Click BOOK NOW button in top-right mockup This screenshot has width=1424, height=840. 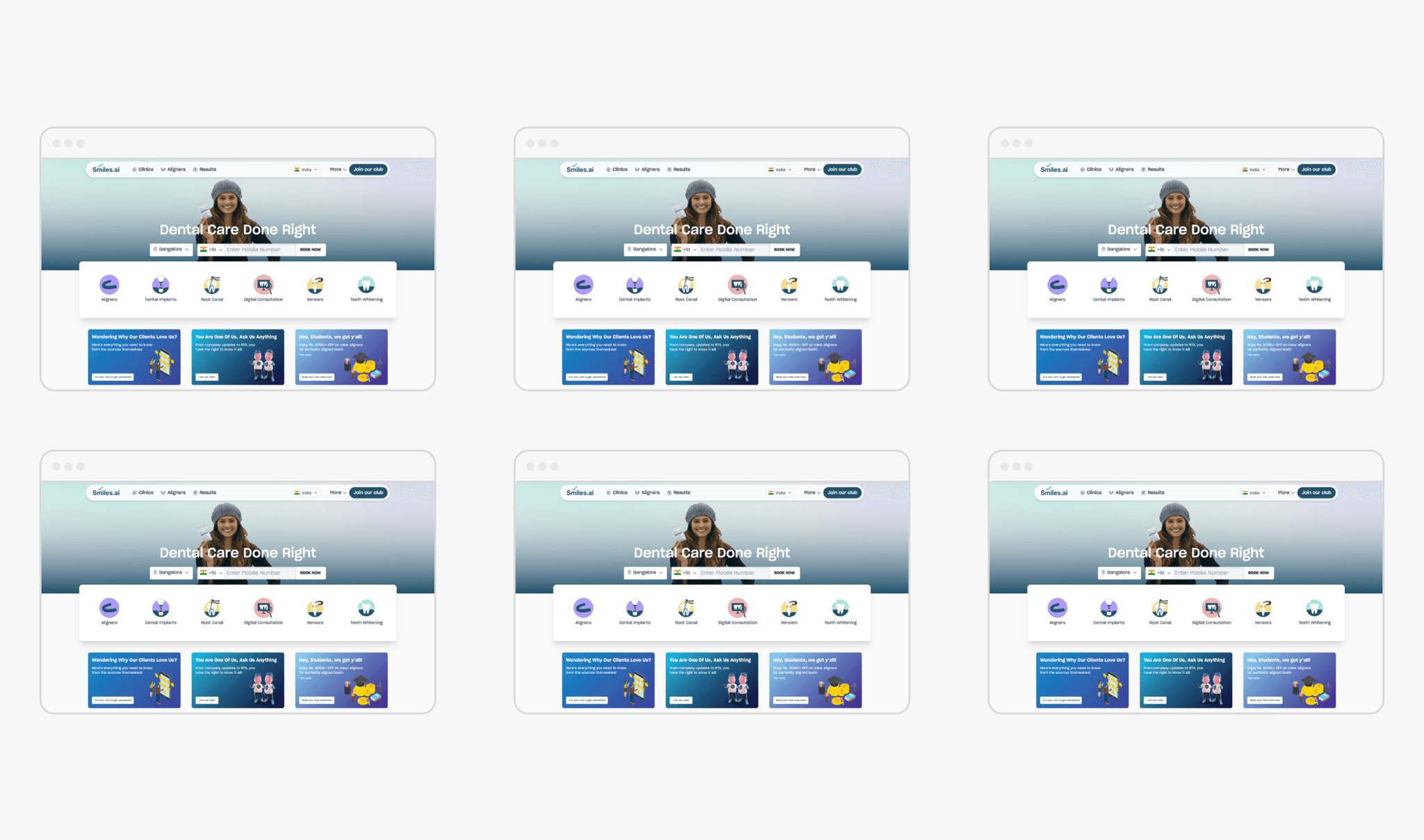1258,250
